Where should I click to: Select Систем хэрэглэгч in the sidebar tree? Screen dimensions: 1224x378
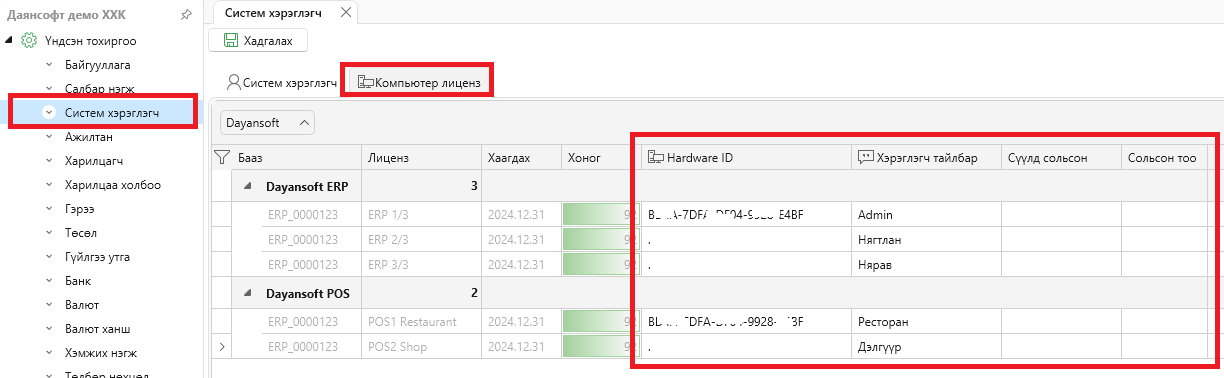pos(112,112)
